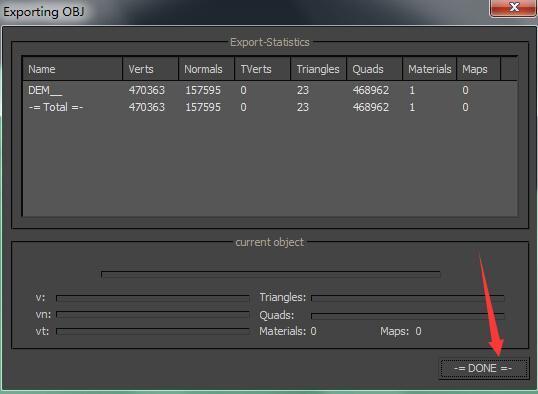The image size is (538, 394).
Task: Click the Normals column header
Action: coord(206,69)
